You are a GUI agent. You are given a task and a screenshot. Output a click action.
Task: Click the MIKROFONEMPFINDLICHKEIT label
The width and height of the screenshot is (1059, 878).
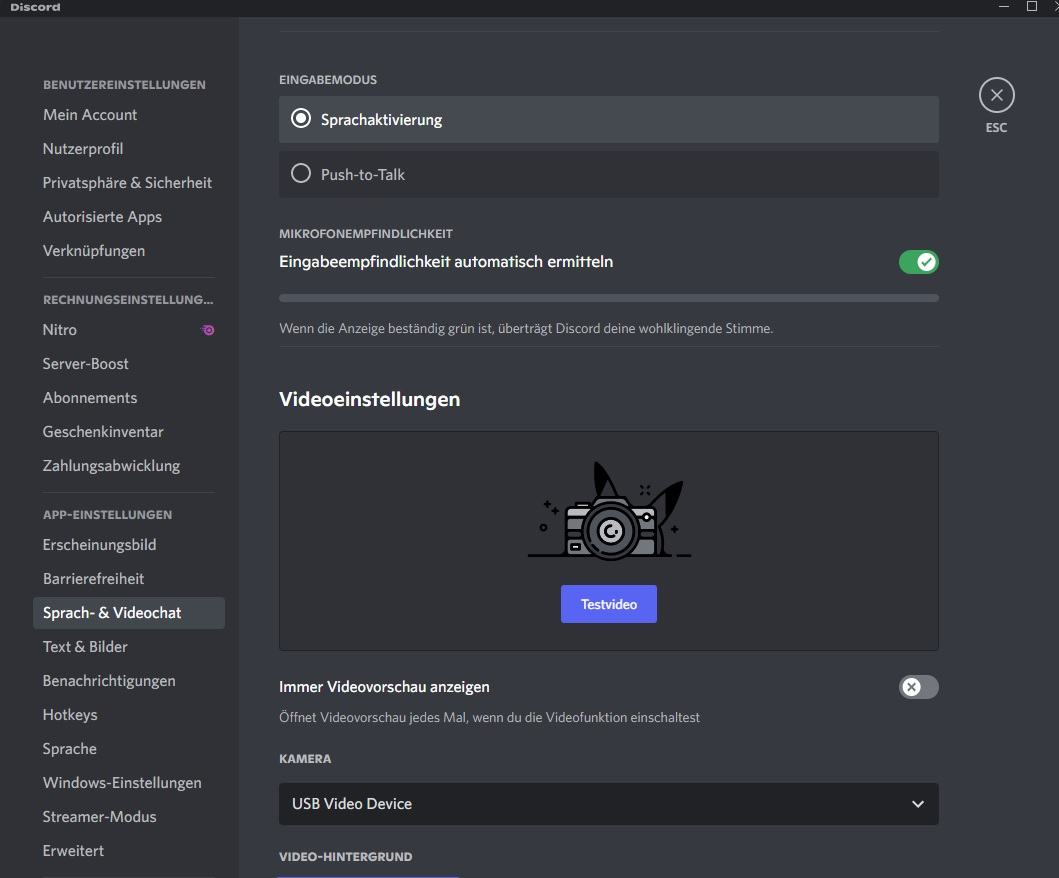366,234
